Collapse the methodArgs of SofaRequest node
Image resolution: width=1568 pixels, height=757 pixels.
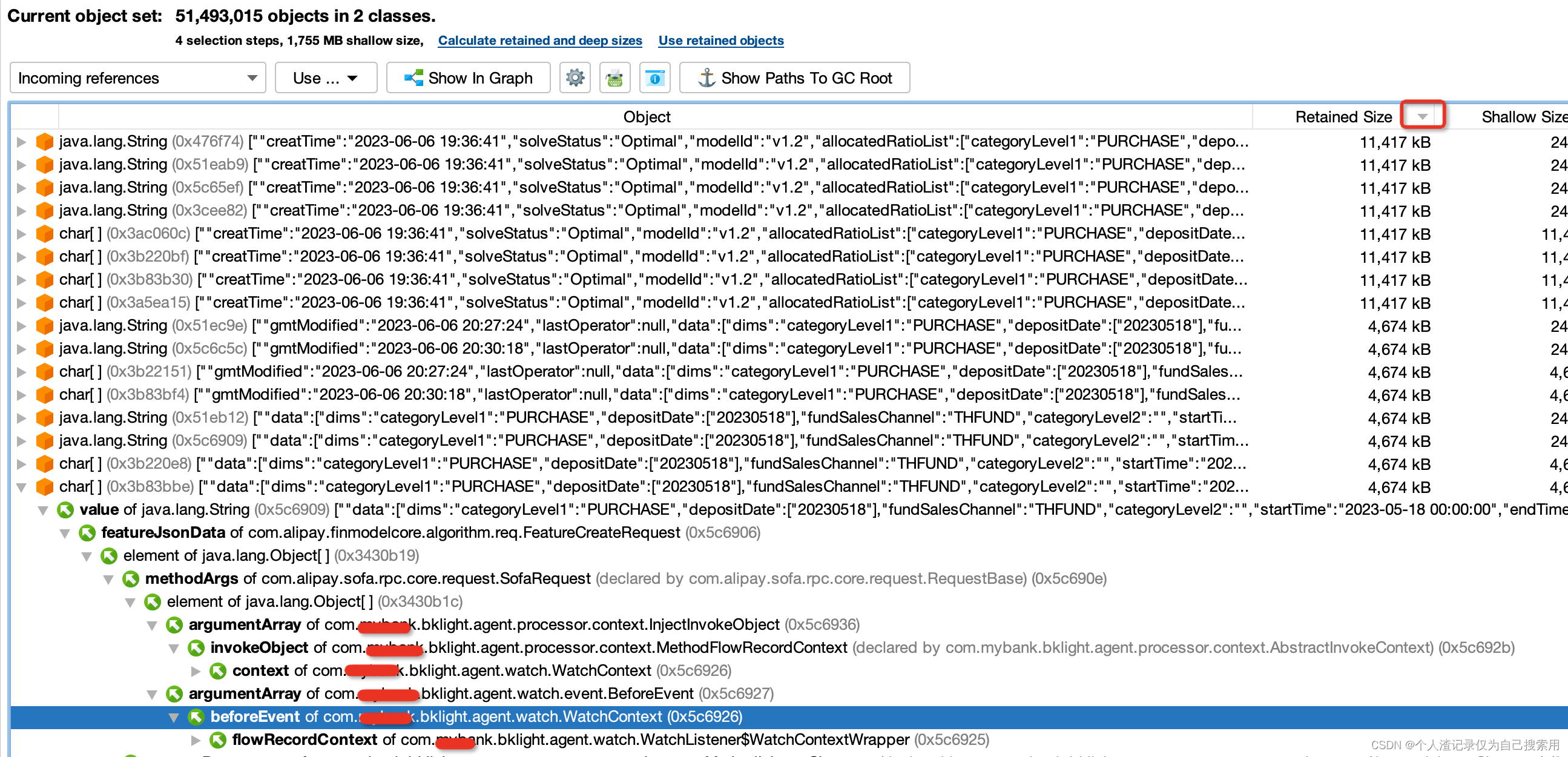pos(108,578)
